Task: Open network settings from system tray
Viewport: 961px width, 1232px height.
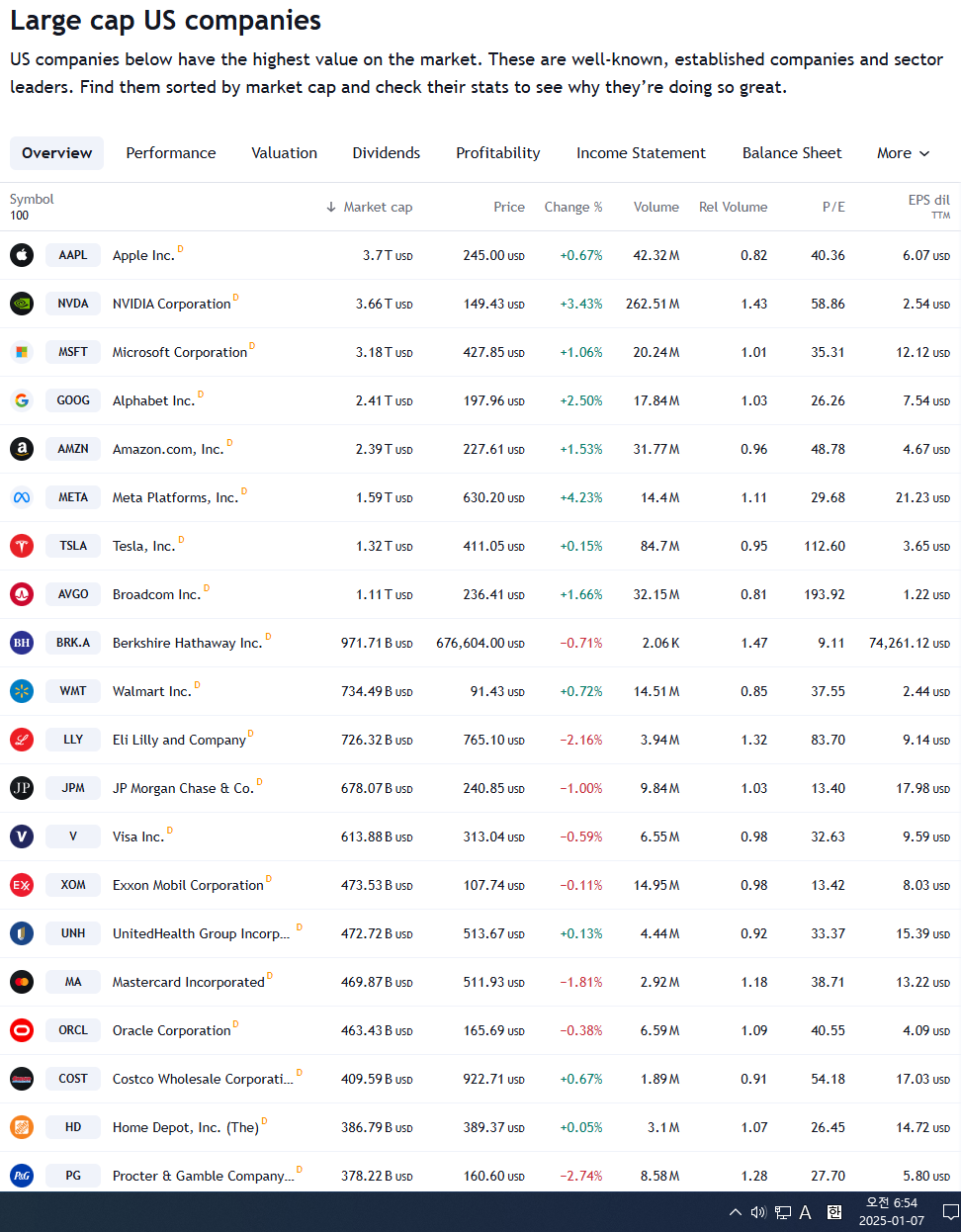Action: (x=783, y=1212)
